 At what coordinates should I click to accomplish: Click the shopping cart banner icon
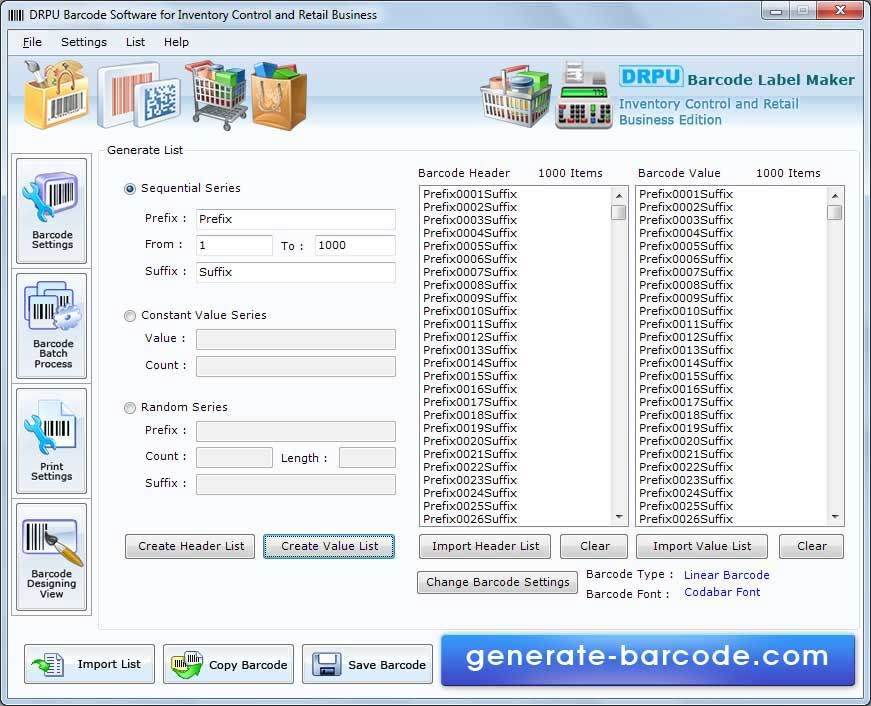[x=217, y=94]
